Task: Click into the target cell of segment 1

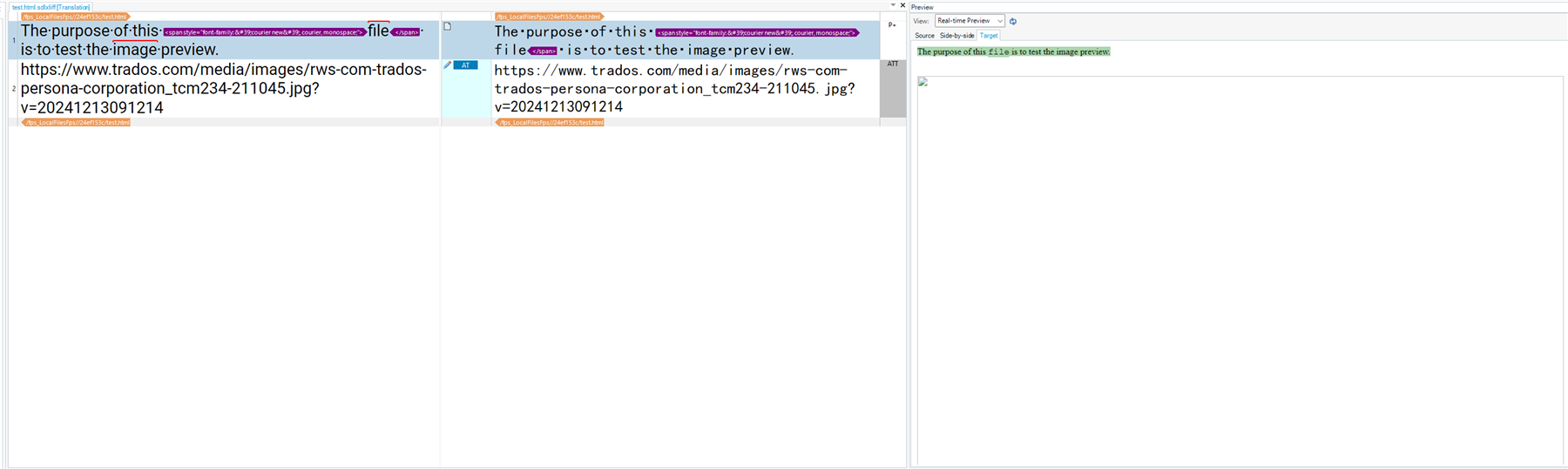Action: pos(686,40)
